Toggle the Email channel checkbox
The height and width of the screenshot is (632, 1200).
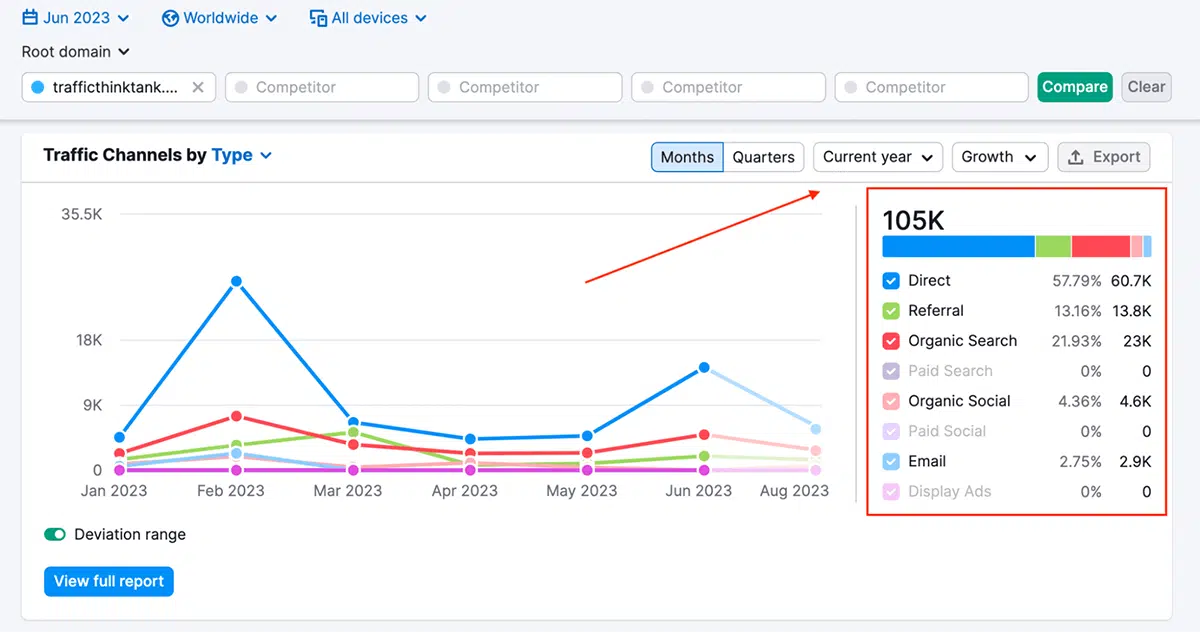click(890, 461)
